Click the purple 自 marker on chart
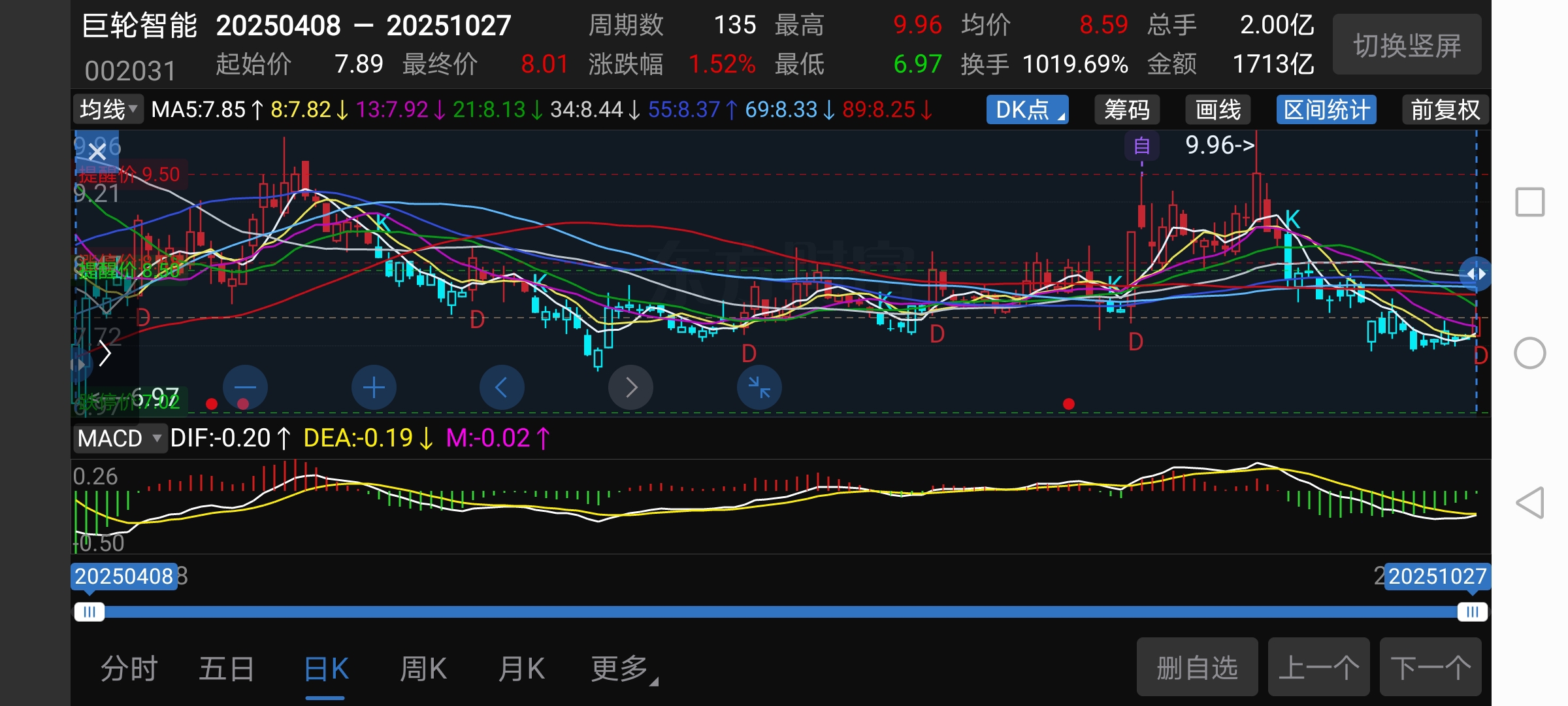 [1141, 145]
